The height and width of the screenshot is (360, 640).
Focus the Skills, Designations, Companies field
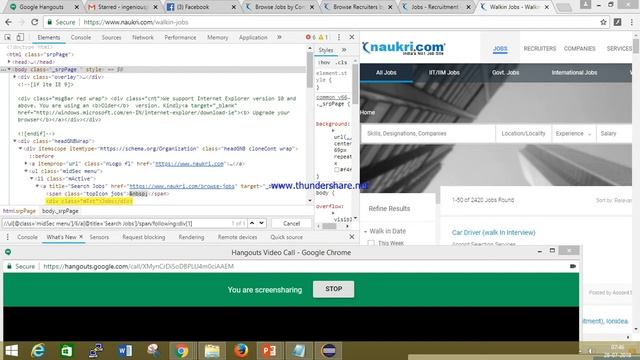pyautogui.click(x=428, y=133)
